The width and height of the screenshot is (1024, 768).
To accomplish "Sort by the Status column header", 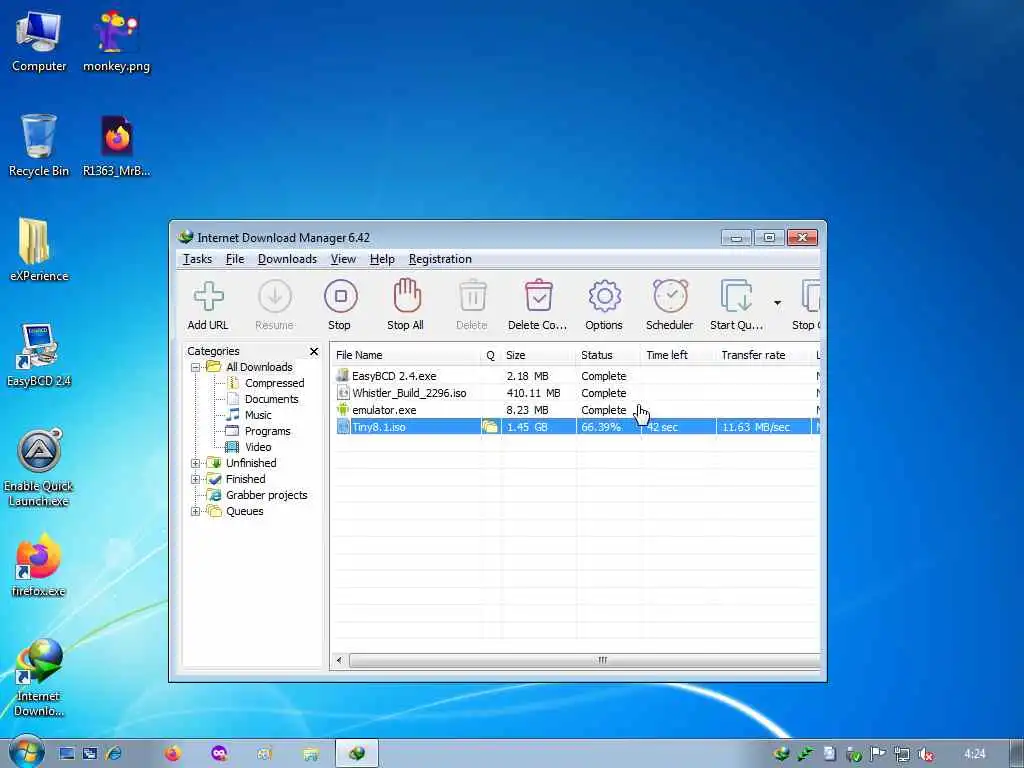I will [x=609, y=355].
